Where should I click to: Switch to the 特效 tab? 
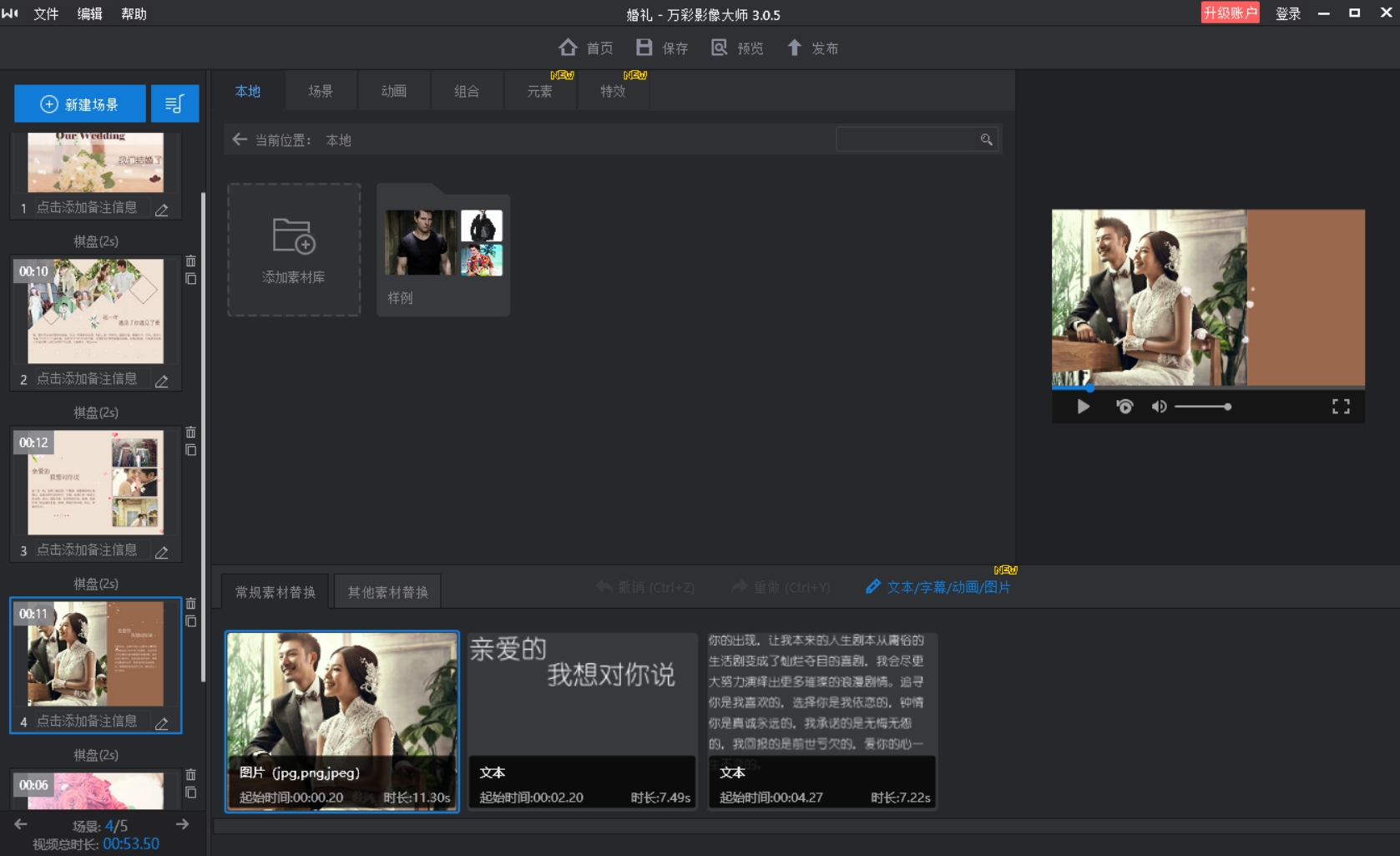point(613,91)
